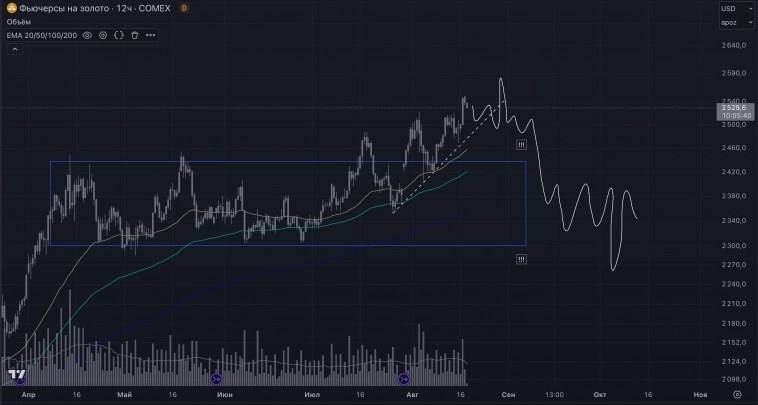Click the 2380,0 price axis label

pos(734,196)
